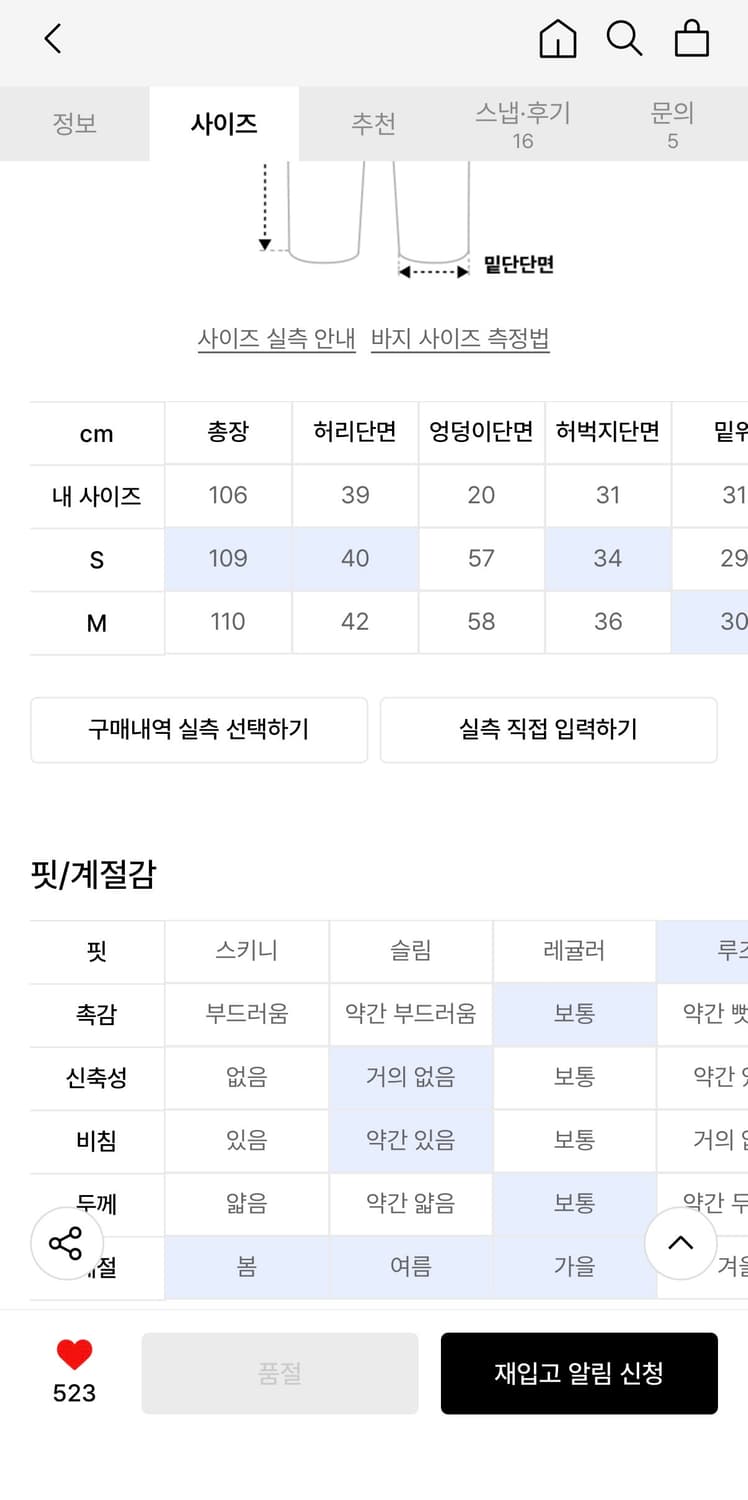Screen dimensions: 748x1500
Task: Open the shopping bag icon
Action: point(692,40)
